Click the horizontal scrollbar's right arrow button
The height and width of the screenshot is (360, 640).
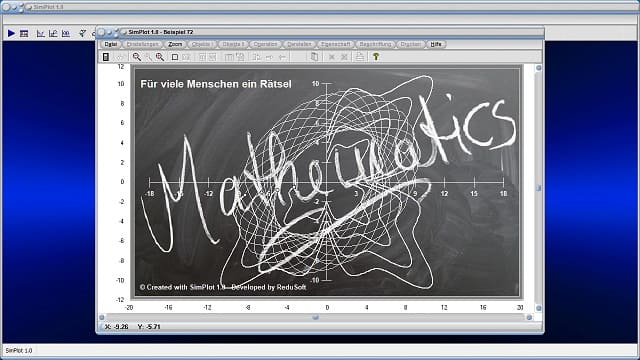[x=529, y=317]
